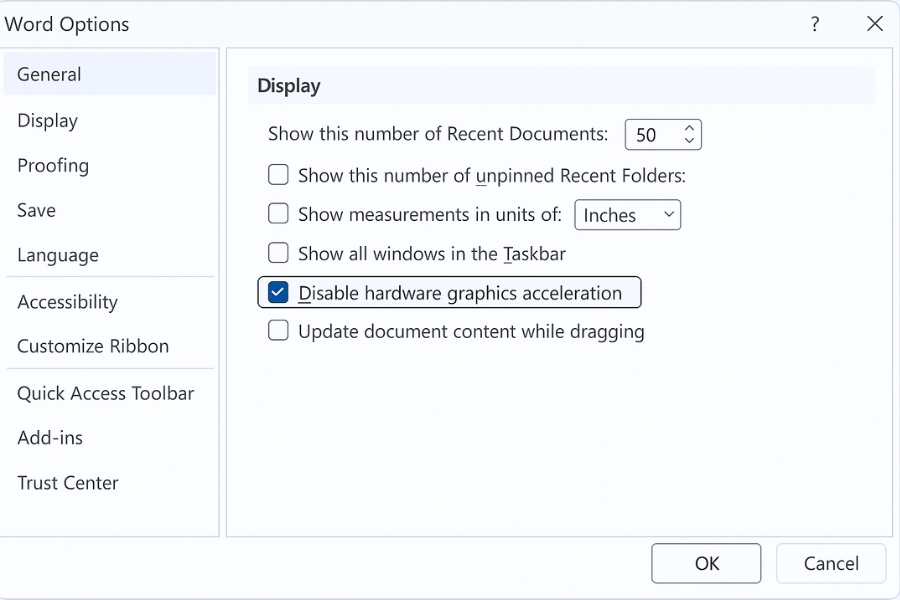
Task: Go to the Save settings
Action: pos(36,211)
